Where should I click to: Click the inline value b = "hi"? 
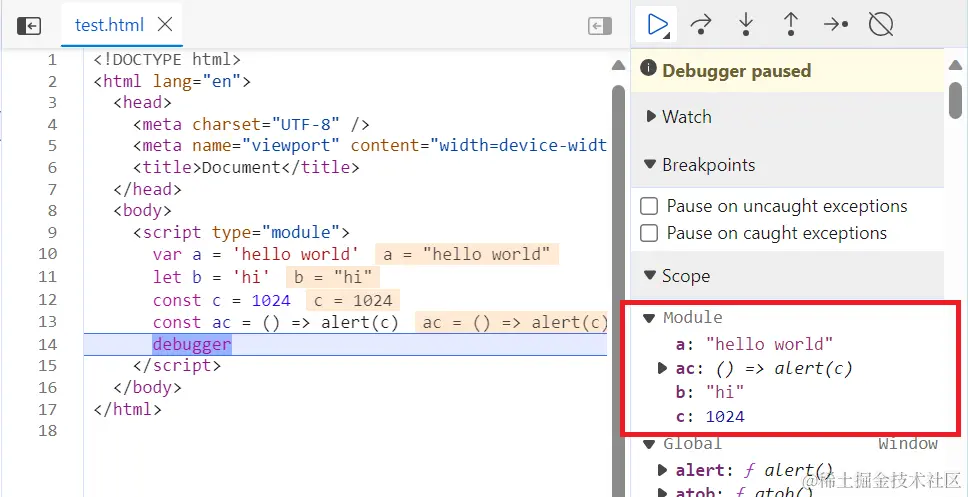tap(333, 277)
